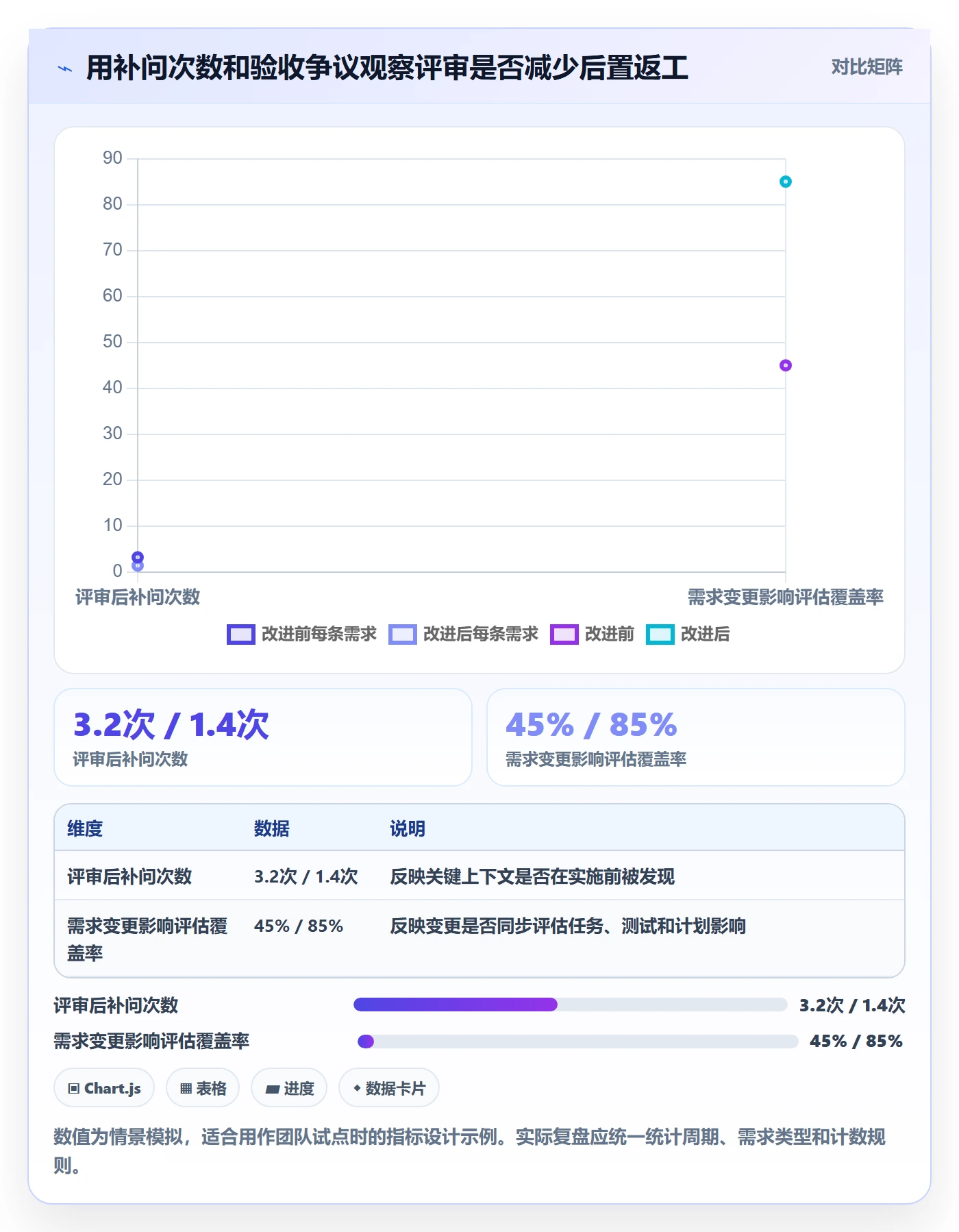959x1232 pixels.
Task: Select the 数据卡片 tag chip
Action: (389, 1088)
